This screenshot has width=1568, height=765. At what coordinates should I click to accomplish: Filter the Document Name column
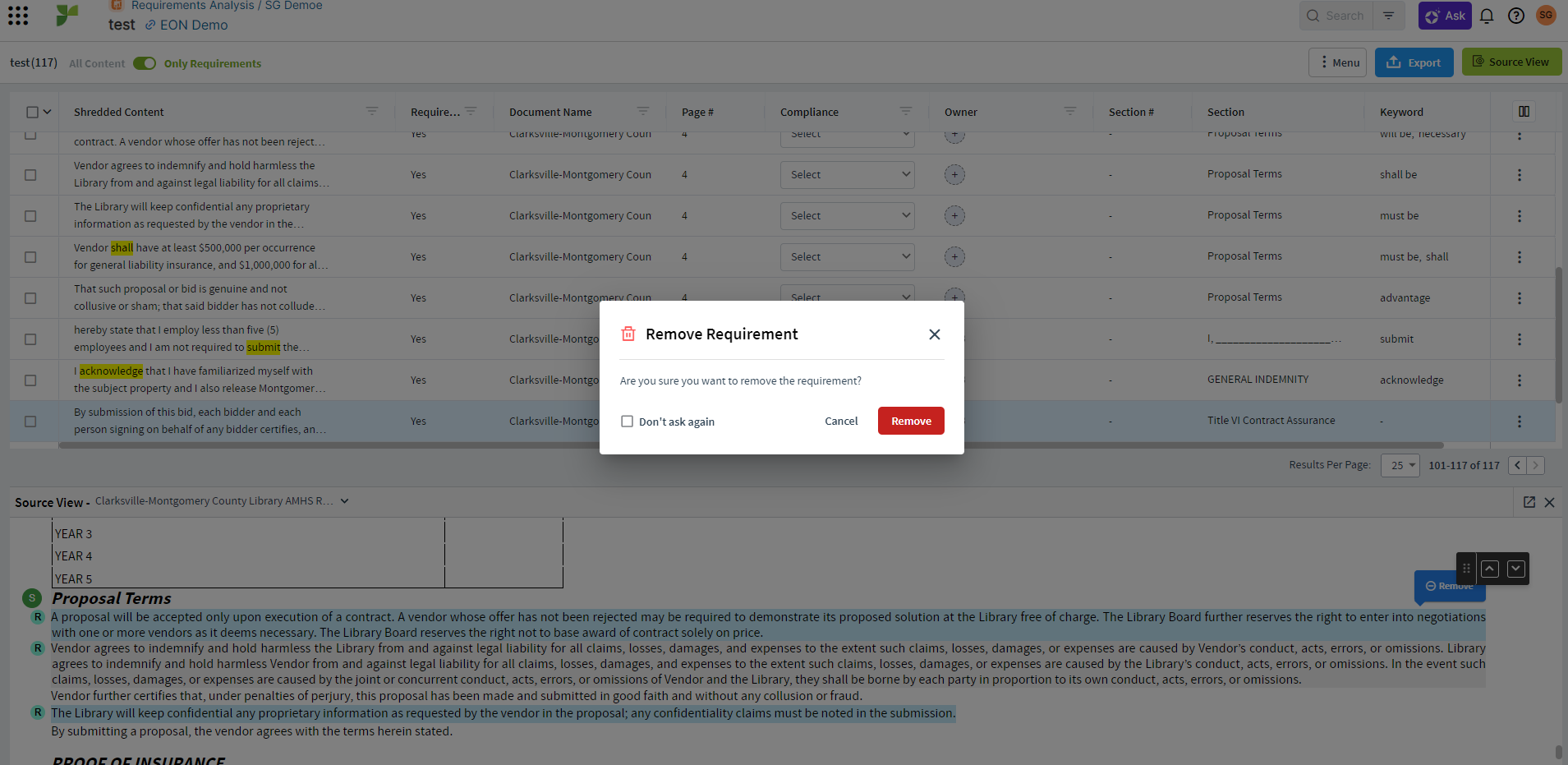click(643, 111)
